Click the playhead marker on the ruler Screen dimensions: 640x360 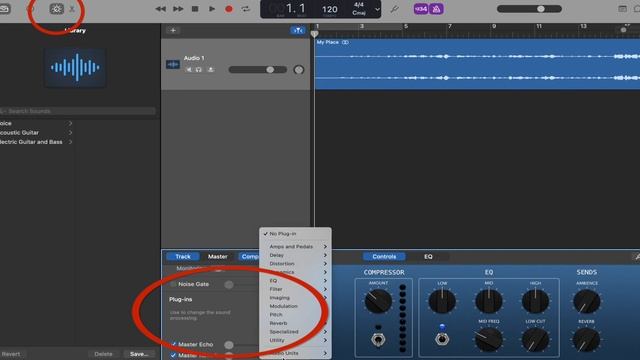[x=314, y=34]
